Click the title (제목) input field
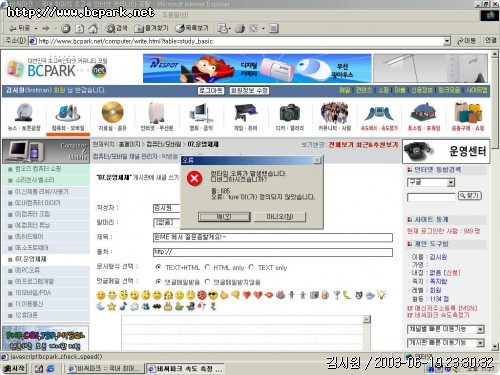 (x=273, y=237)
